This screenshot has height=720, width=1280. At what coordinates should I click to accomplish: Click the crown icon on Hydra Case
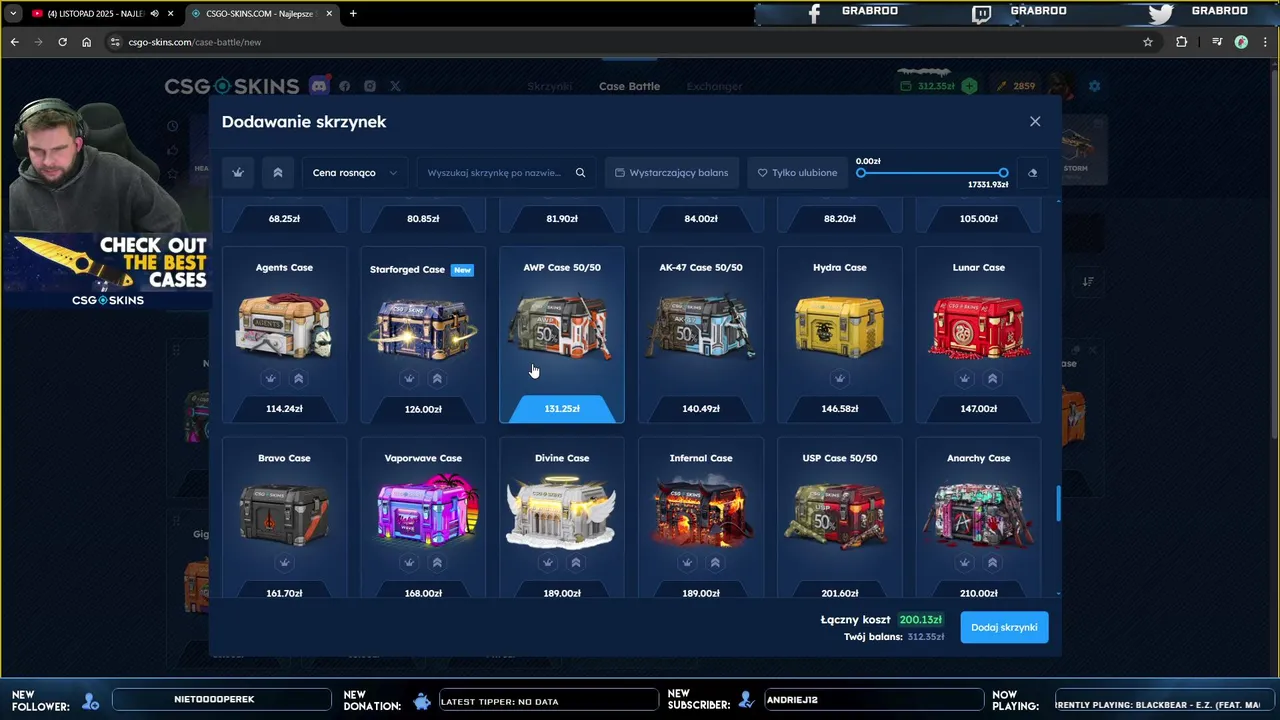click(840, 378)
